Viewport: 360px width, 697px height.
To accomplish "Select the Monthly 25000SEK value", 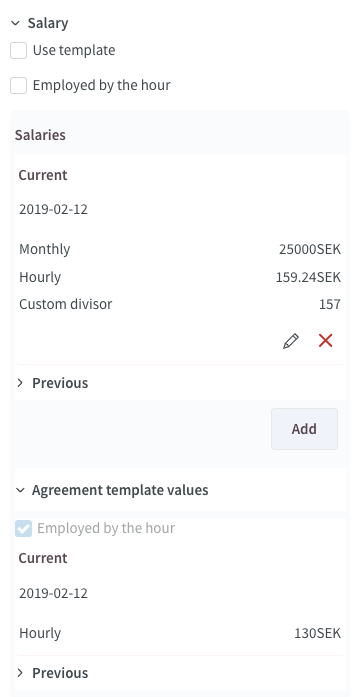I will [x=310, y=249].
